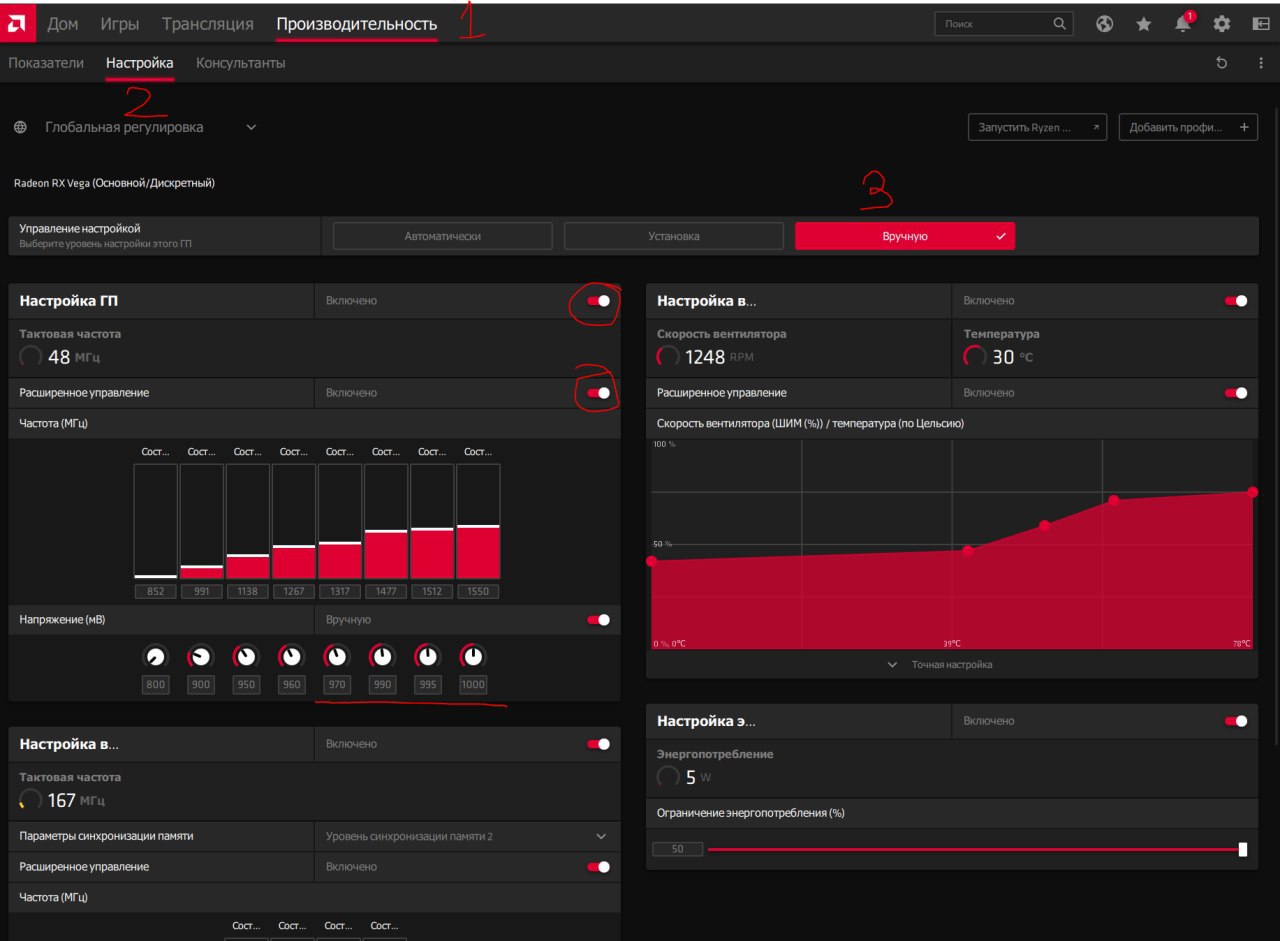Open the Трансляция tab
Image resolution: width=1280 pixels, height=941 pixels.
click(208, 24)
